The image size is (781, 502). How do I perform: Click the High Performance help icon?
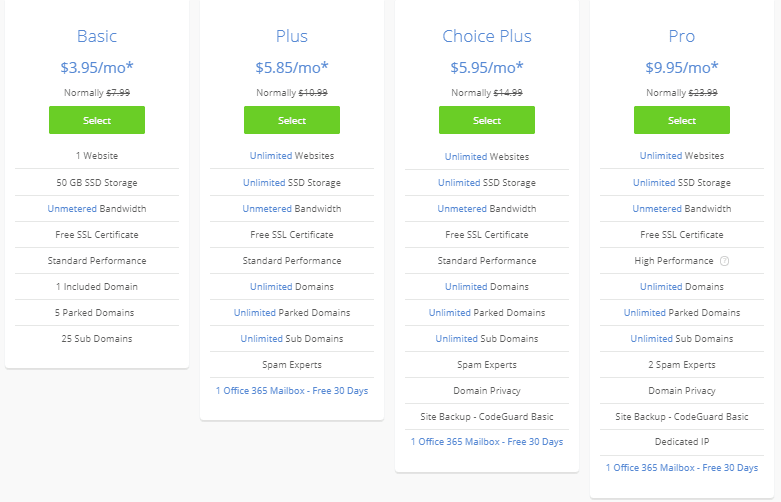tap(725, 261)
